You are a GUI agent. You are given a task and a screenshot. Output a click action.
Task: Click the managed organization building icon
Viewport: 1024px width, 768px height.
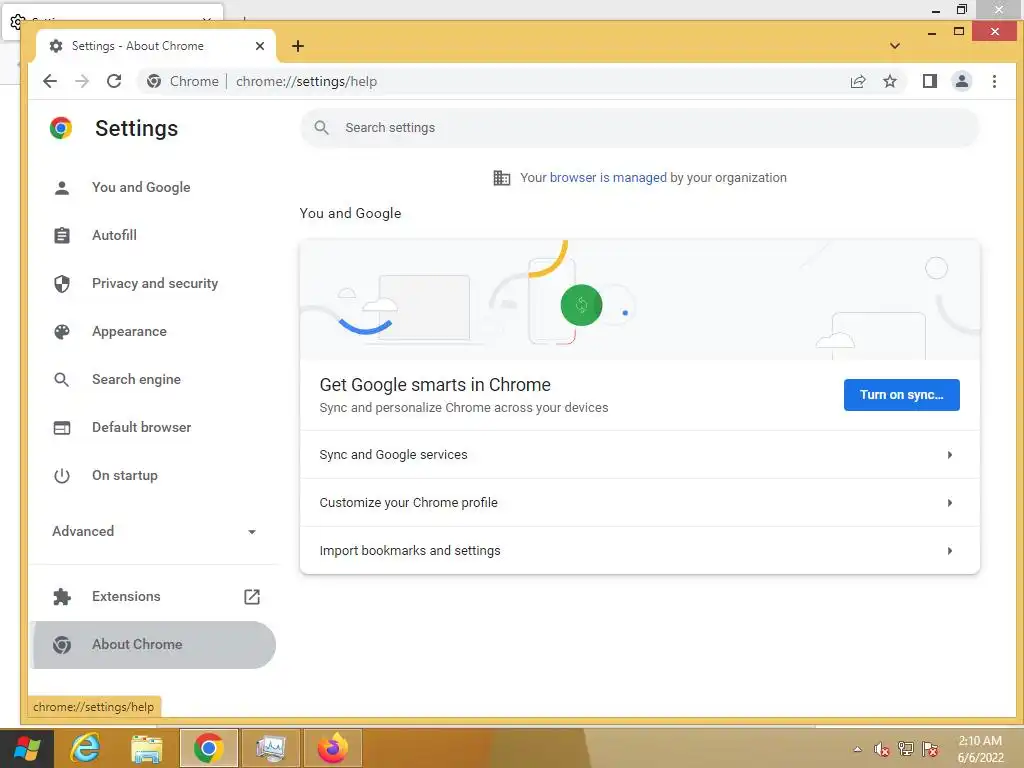pos(502,178)
